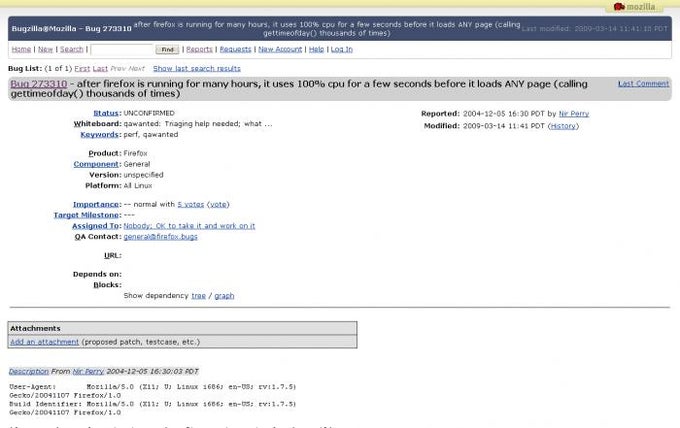680x428 pixels.
Task: Select the Reported date 2004-12-05 16:30 PDT
Action: [503, 114]
